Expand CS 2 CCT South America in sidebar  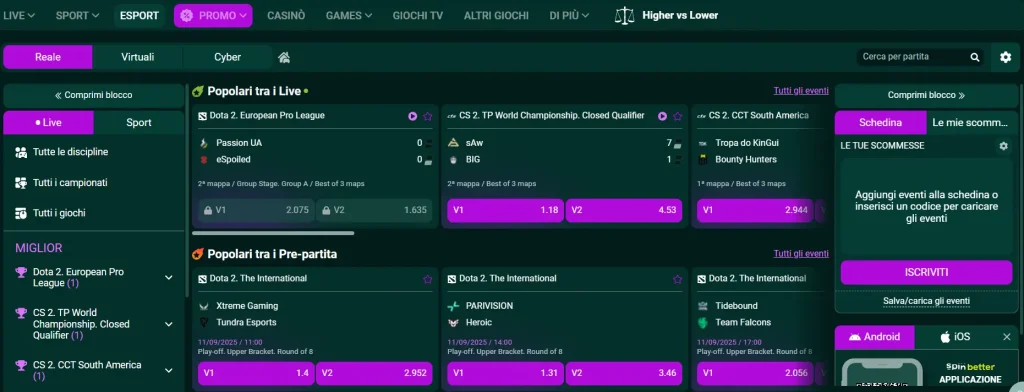[168, 370]
